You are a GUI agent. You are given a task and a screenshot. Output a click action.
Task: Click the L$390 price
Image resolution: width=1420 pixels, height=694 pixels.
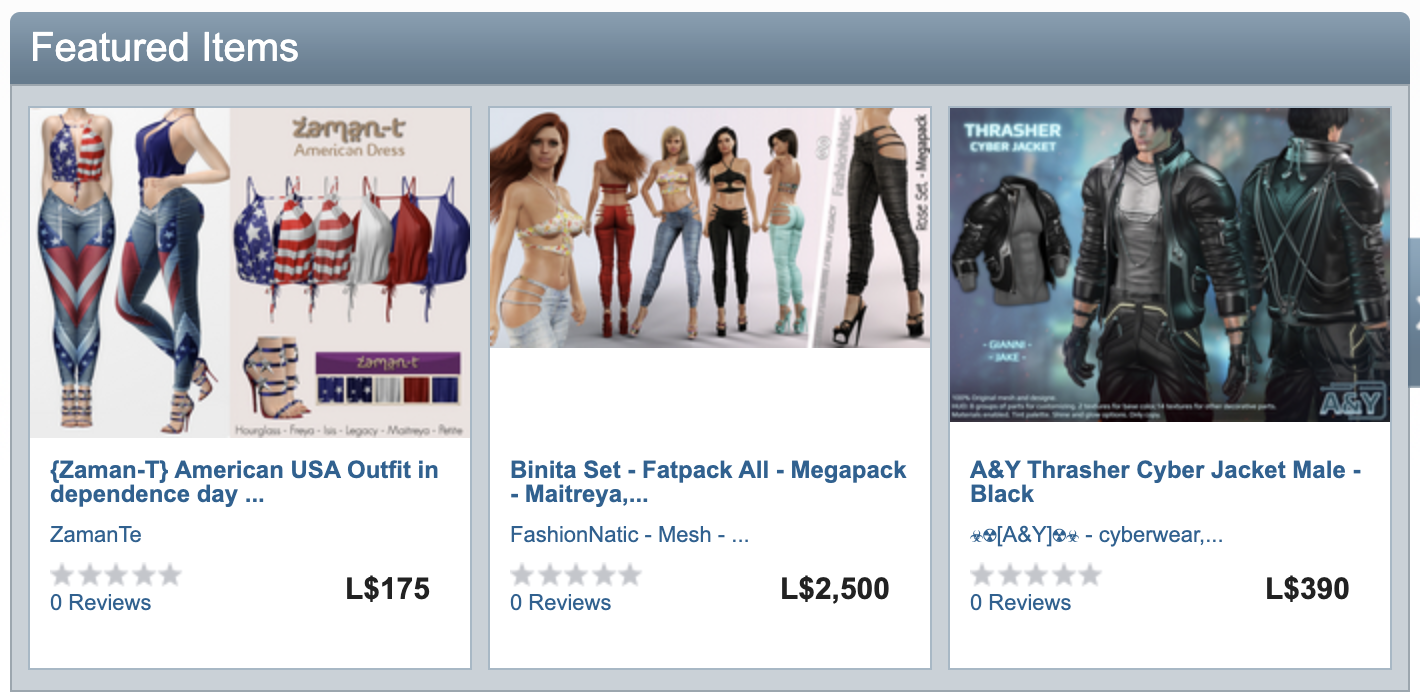pos(1307,589)
